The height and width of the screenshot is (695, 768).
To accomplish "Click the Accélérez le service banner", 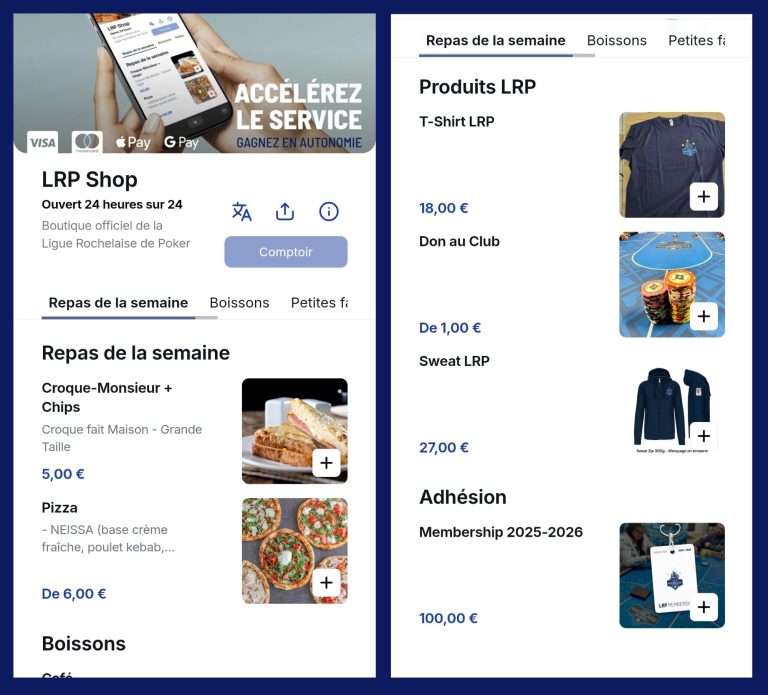I will coord(194,83).
